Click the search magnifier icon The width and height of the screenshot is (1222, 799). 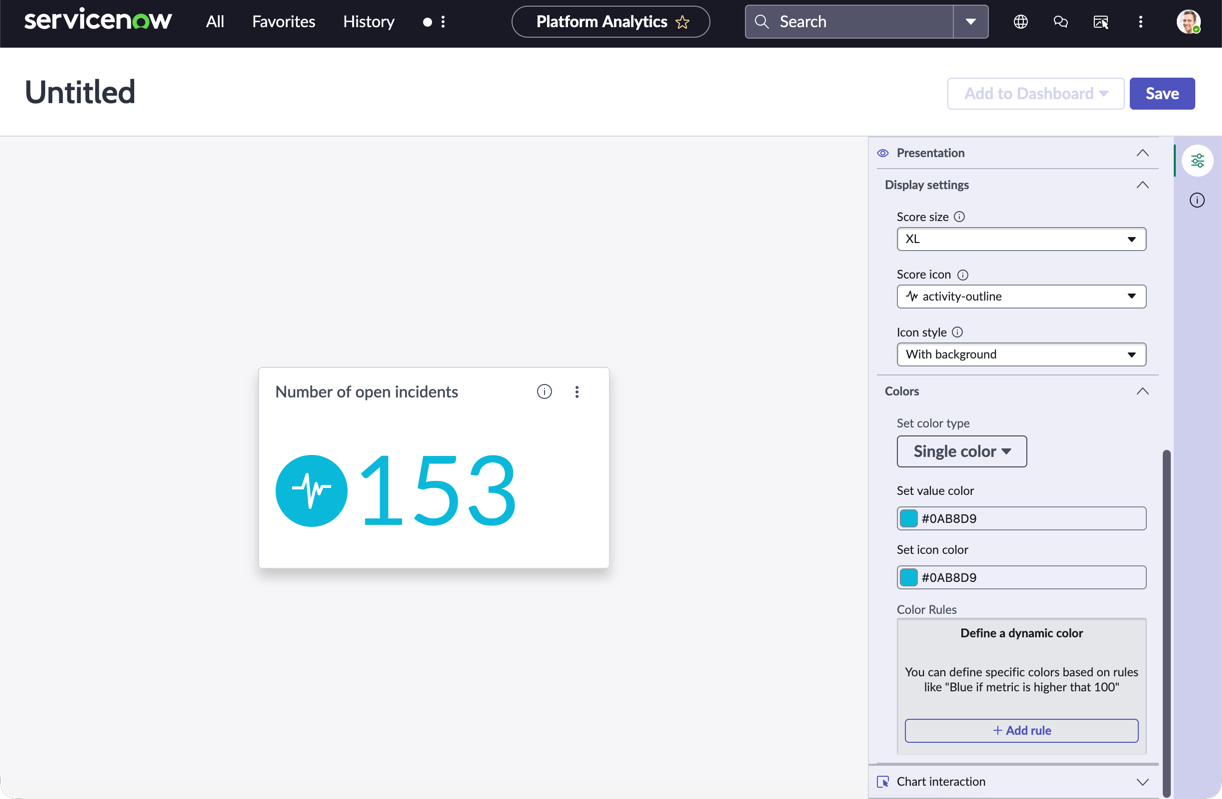click(762, 21)
